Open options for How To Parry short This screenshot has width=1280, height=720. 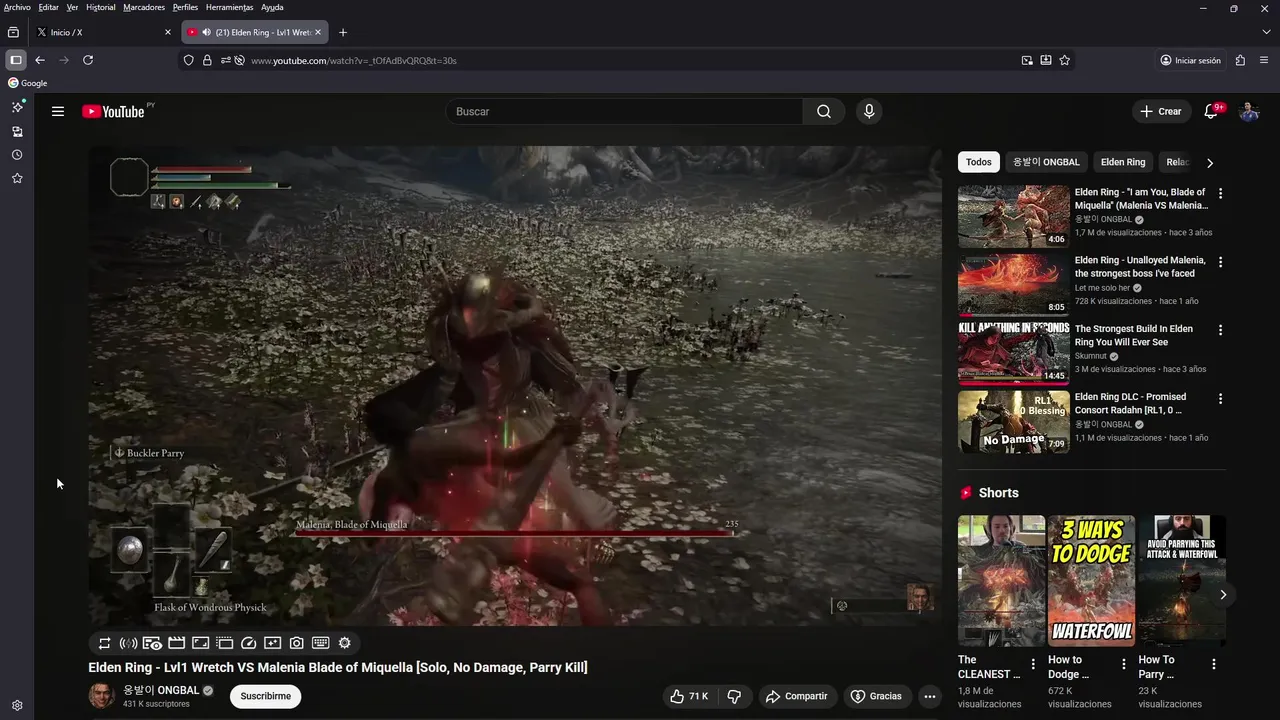[x=1214, y=664]
